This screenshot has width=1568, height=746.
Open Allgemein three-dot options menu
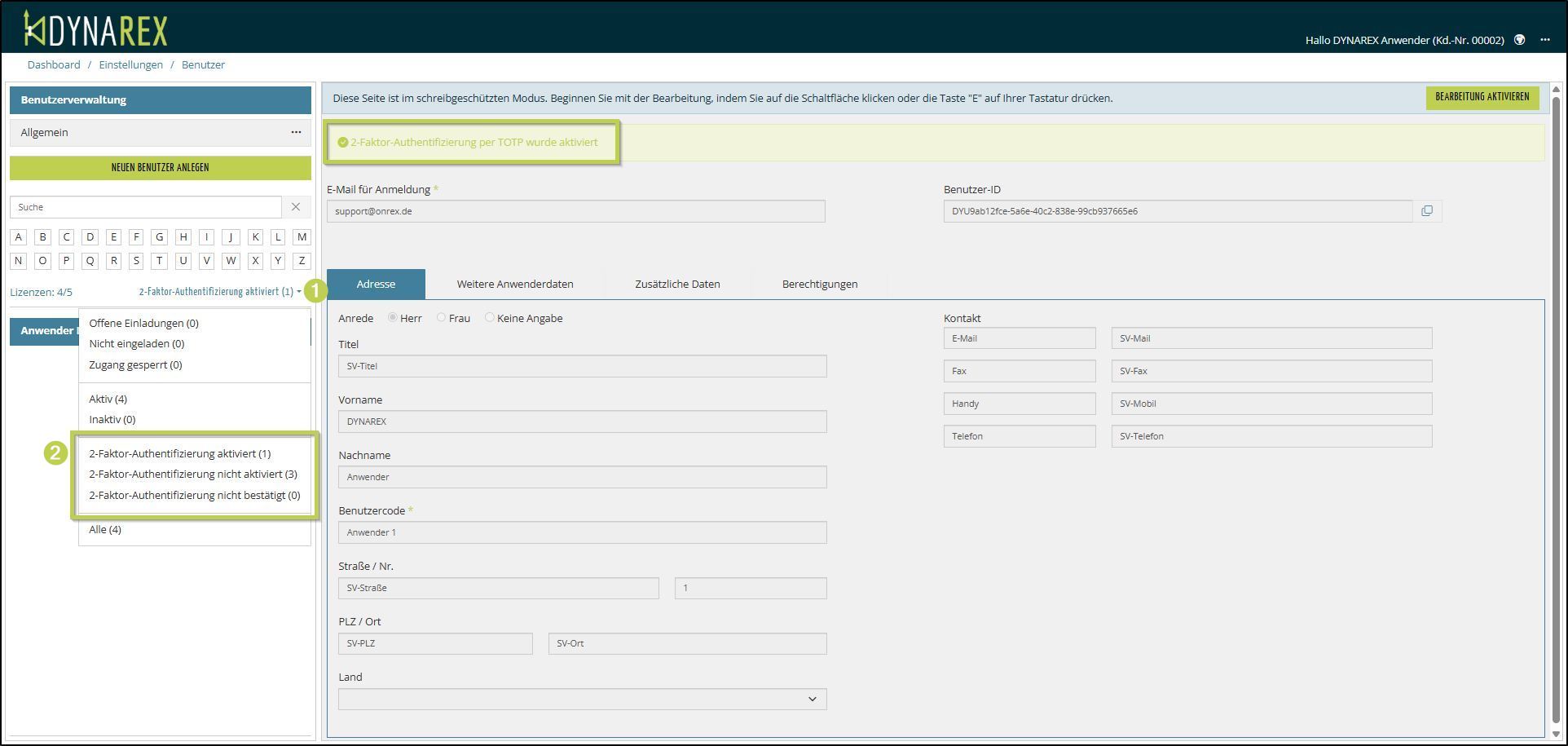tap(296, 132)
